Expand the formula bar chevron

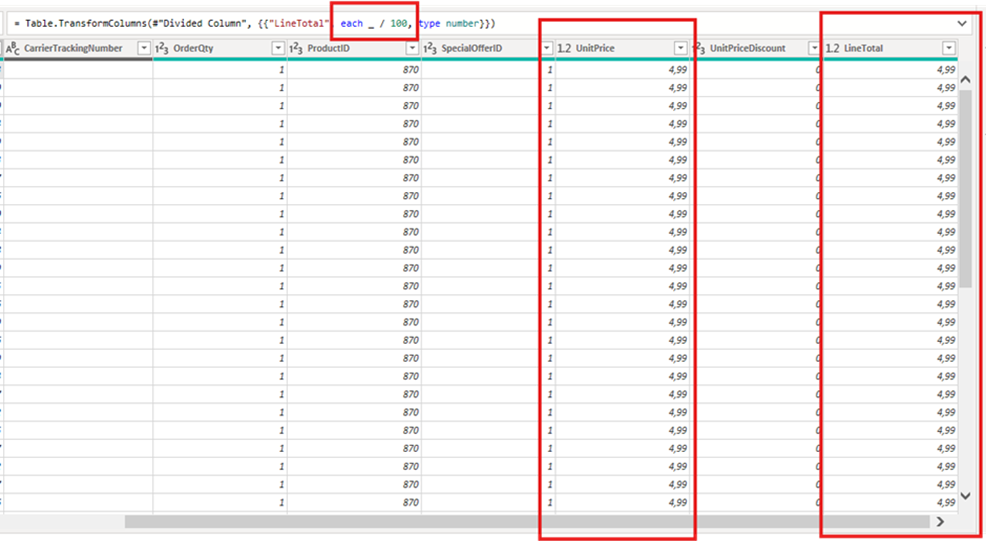click(962, 24)
